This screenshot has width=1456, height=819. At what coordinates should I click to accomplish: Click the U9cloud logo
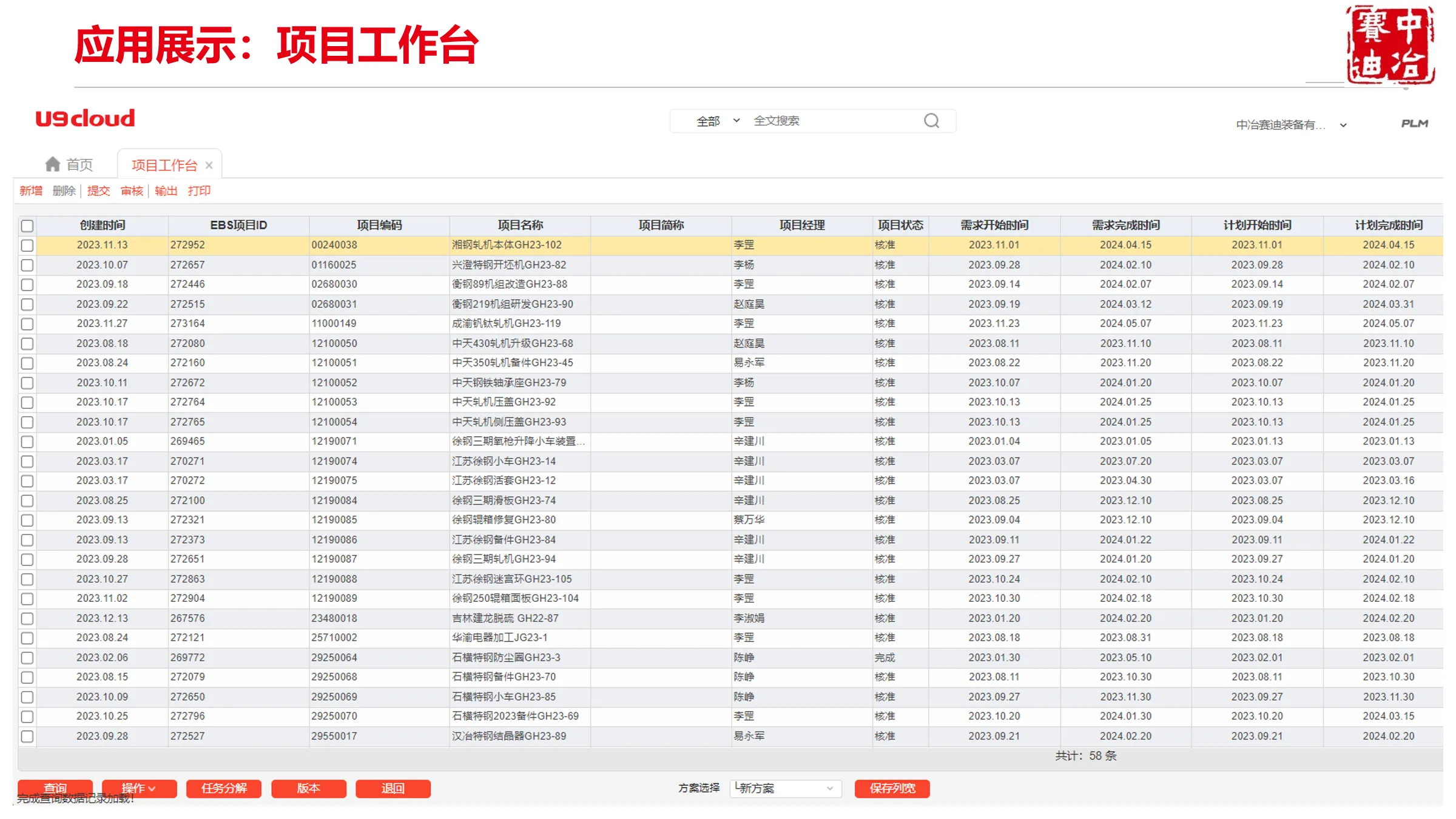pos(85,118)
